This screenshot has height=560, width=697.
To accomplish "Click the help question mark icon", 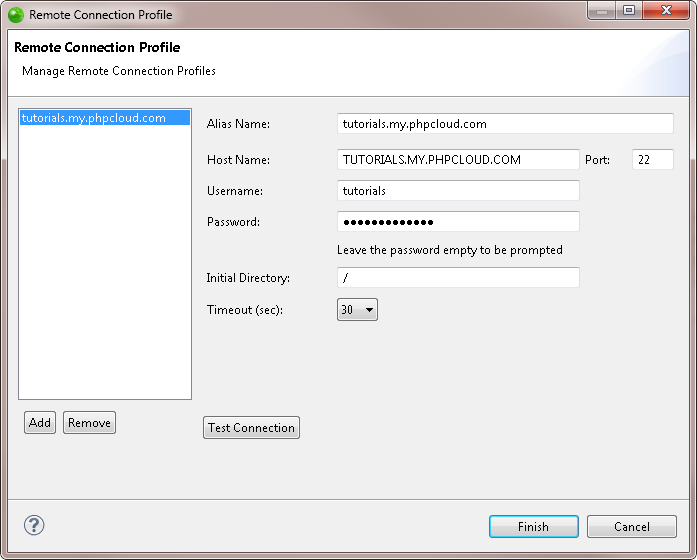I will click(x=34, y=525).
